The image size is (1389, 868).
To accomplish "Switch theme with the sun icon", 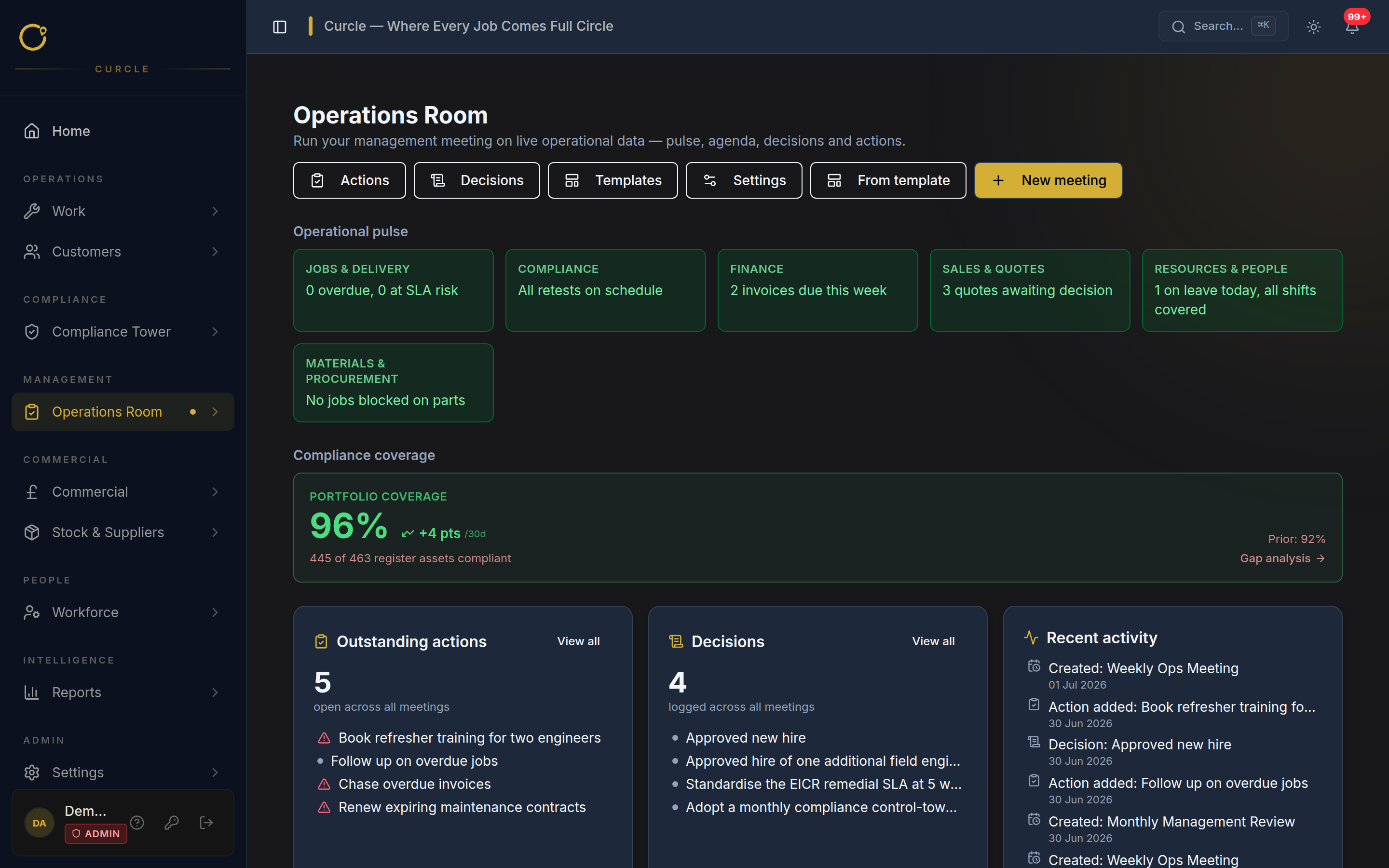I will (1313, 27).
